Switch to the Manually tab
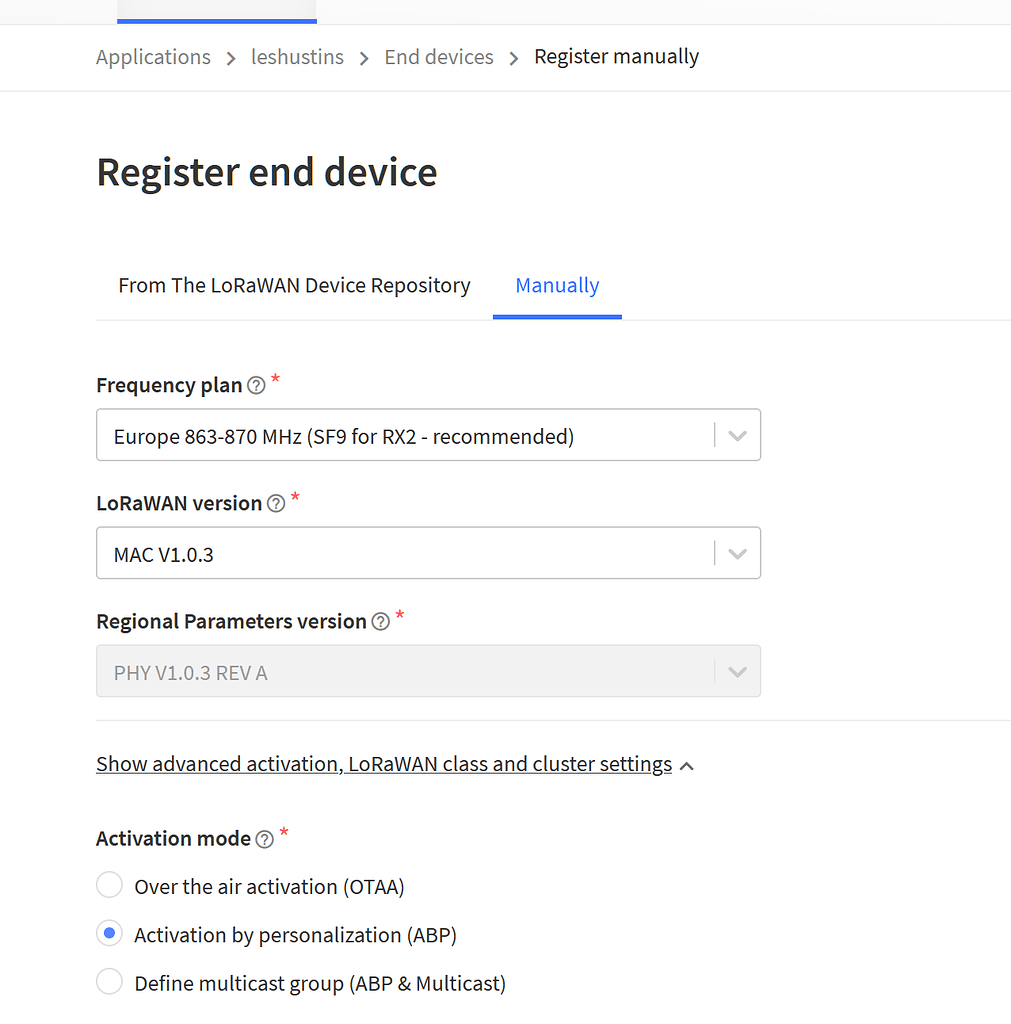The width and height of the screenshot is (1011, 1024). (557, 285)
